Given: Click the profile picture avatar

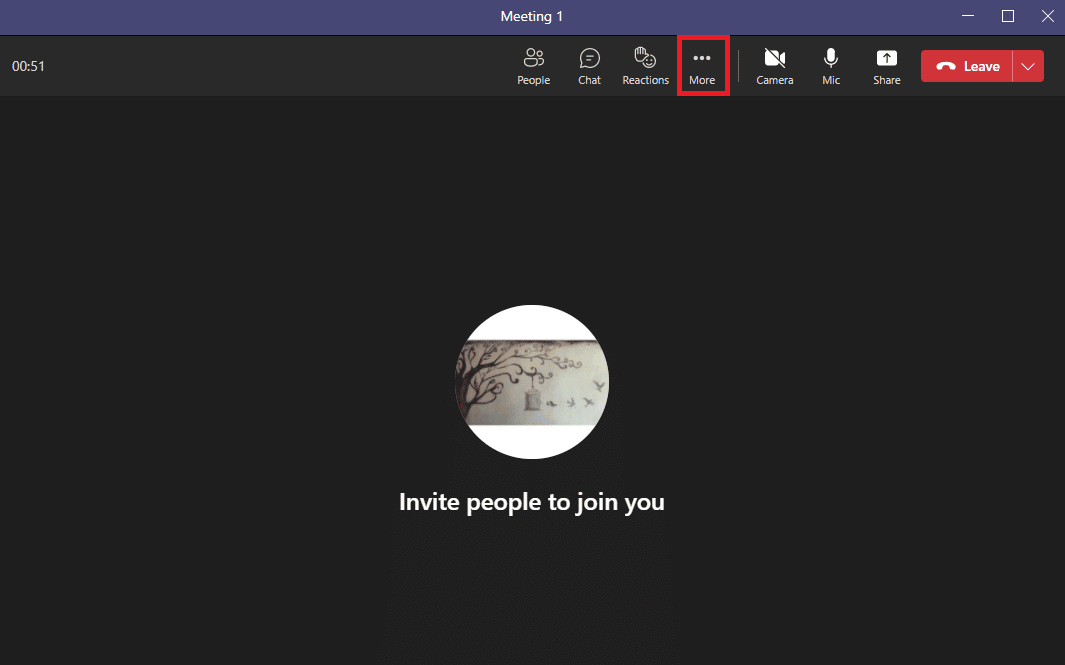Looking at the screenshot, I should tap(532, 382).
